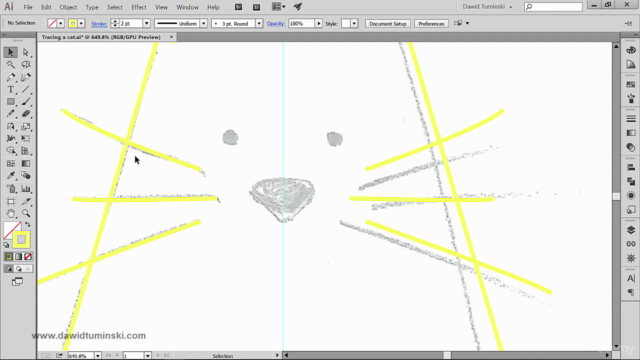Select the Width tool
The width and height of the screenshot is (640, 360).
coord(11,139)
